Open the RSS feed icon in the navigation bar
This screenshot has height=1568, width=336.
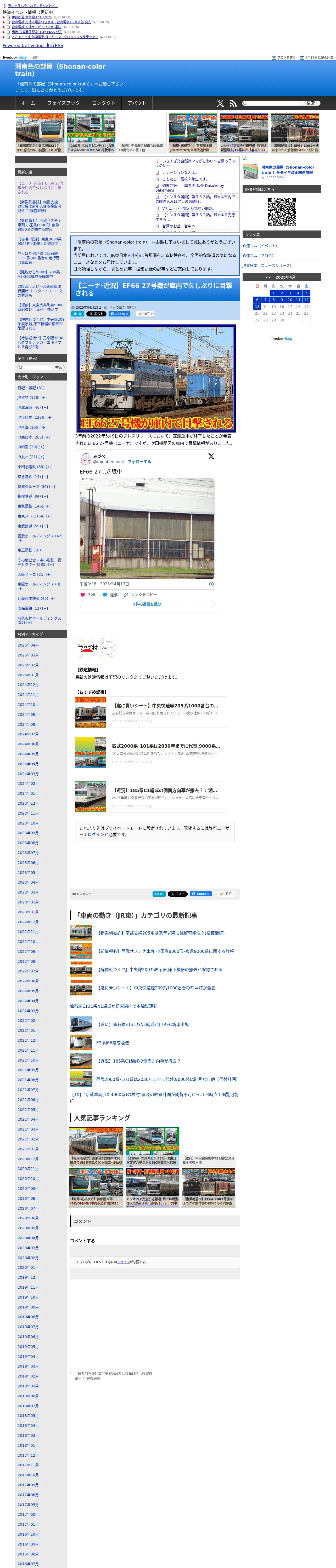click(232, 103)
